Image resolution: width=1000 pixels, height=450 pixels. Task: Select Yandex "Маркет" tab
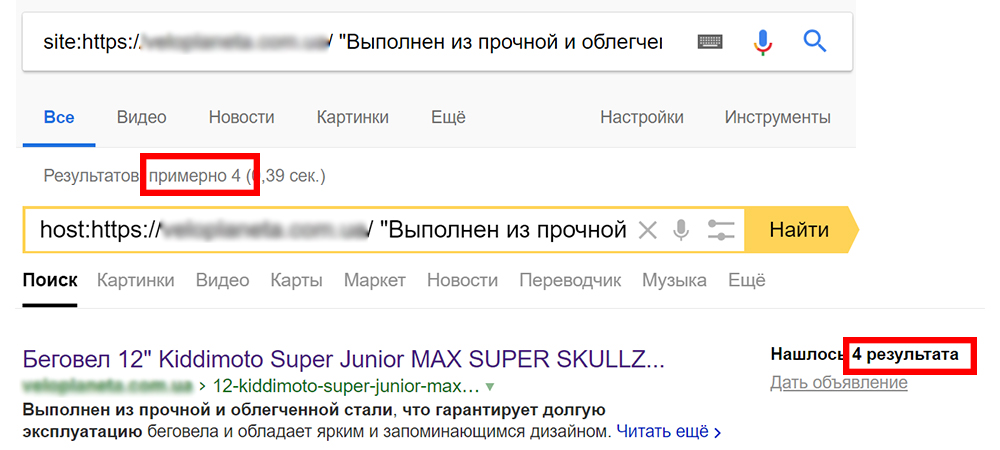375,280
